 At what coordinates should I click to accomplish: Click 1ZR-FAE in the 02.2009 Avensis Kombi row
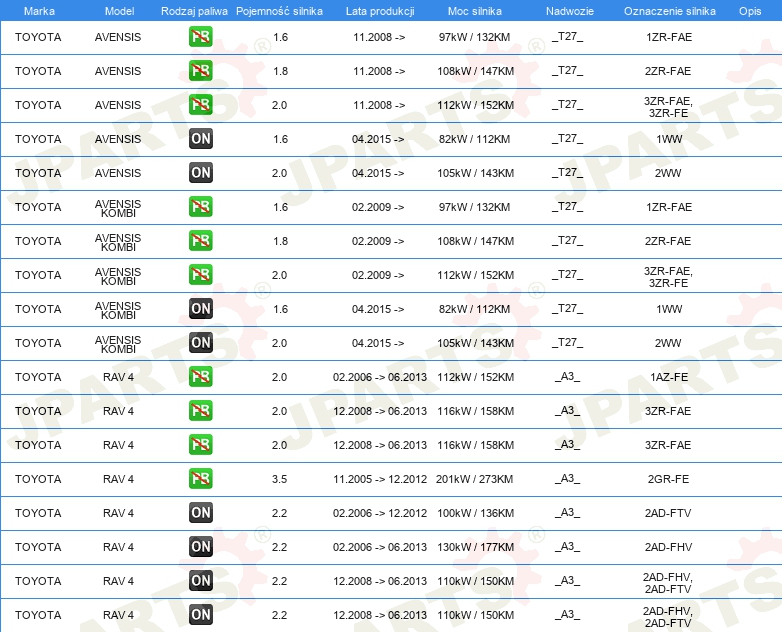669,207
